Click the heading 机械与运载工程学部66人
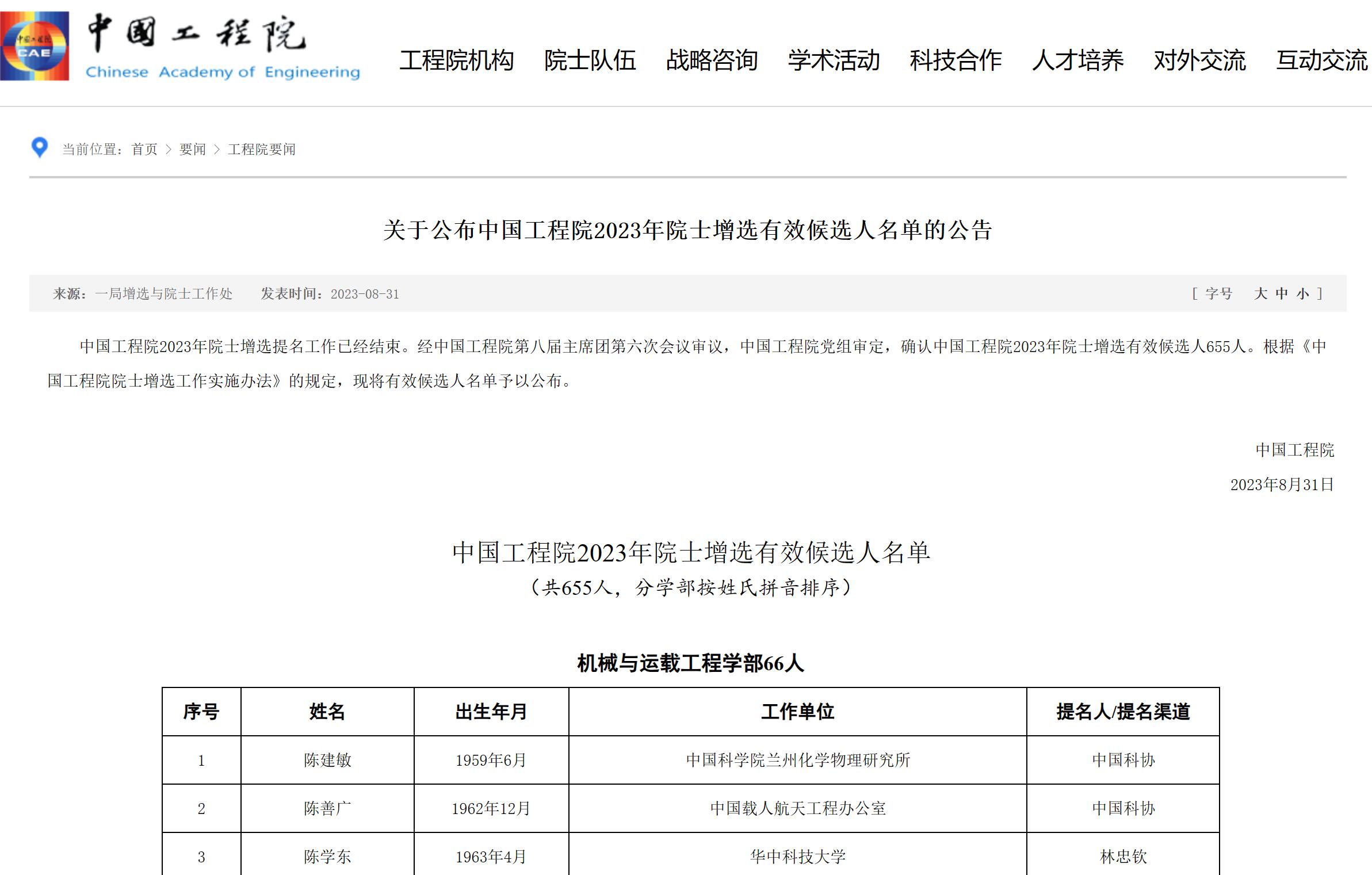 tap(690, 663)
